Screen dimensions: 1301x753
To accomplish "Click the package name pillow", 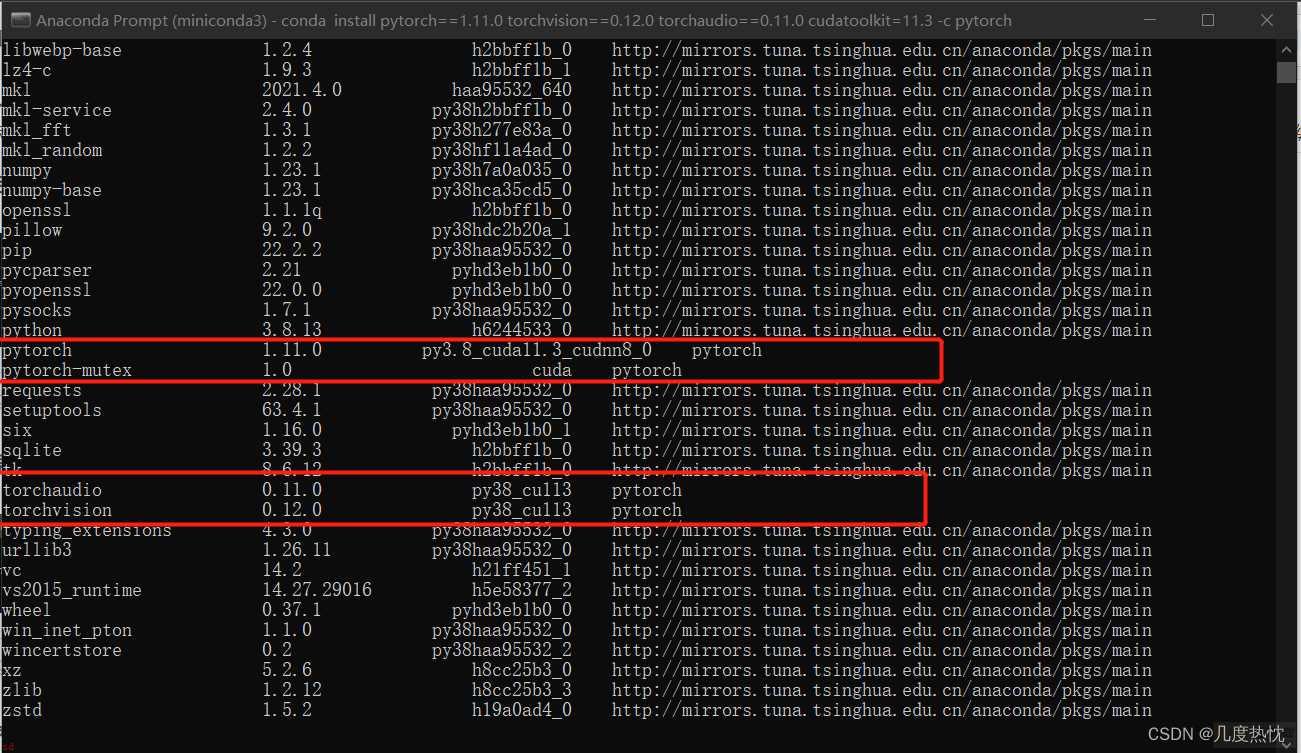I will [32, 230].
